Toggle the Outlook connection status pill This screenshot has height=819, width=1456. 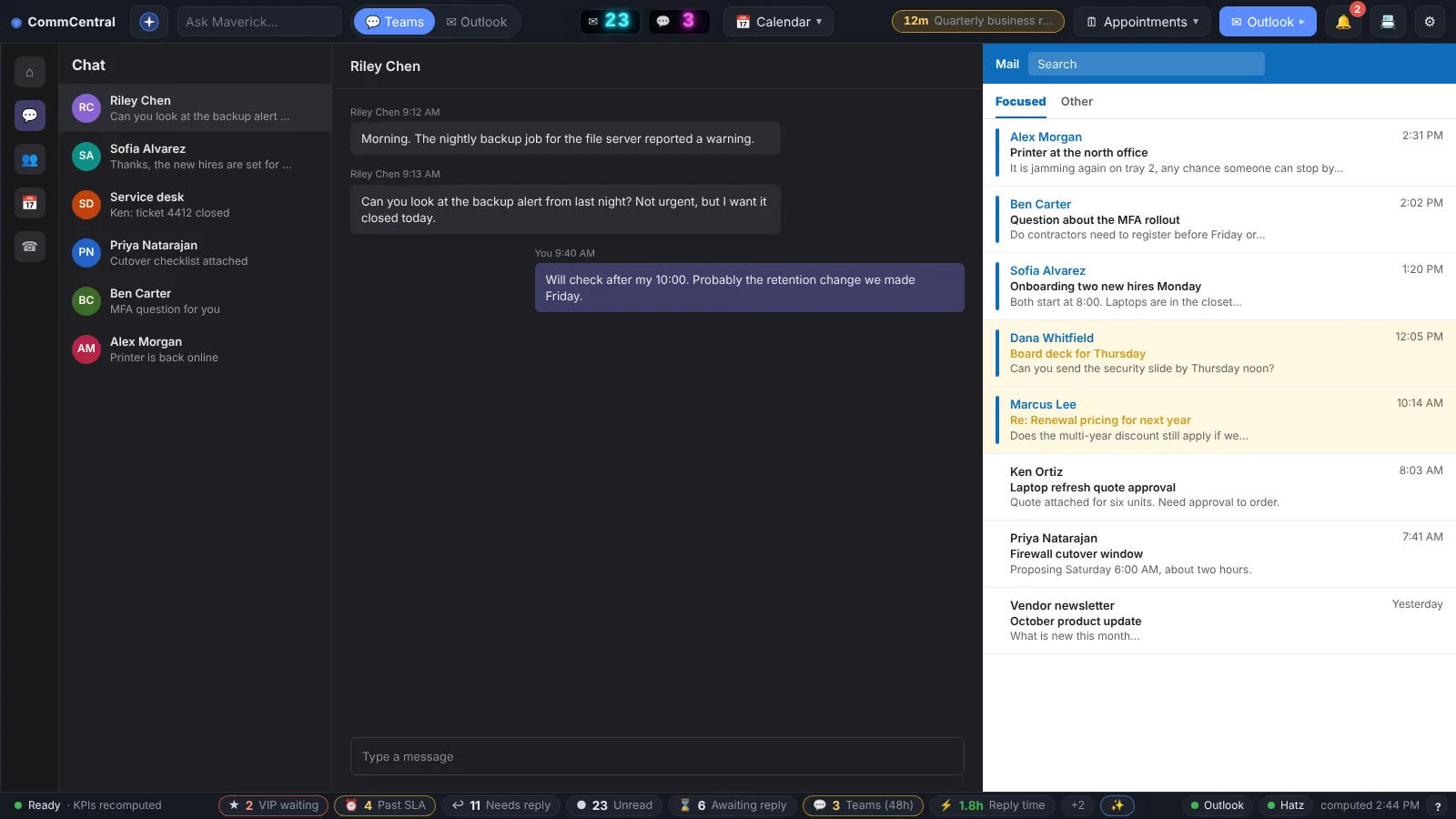1218,805
